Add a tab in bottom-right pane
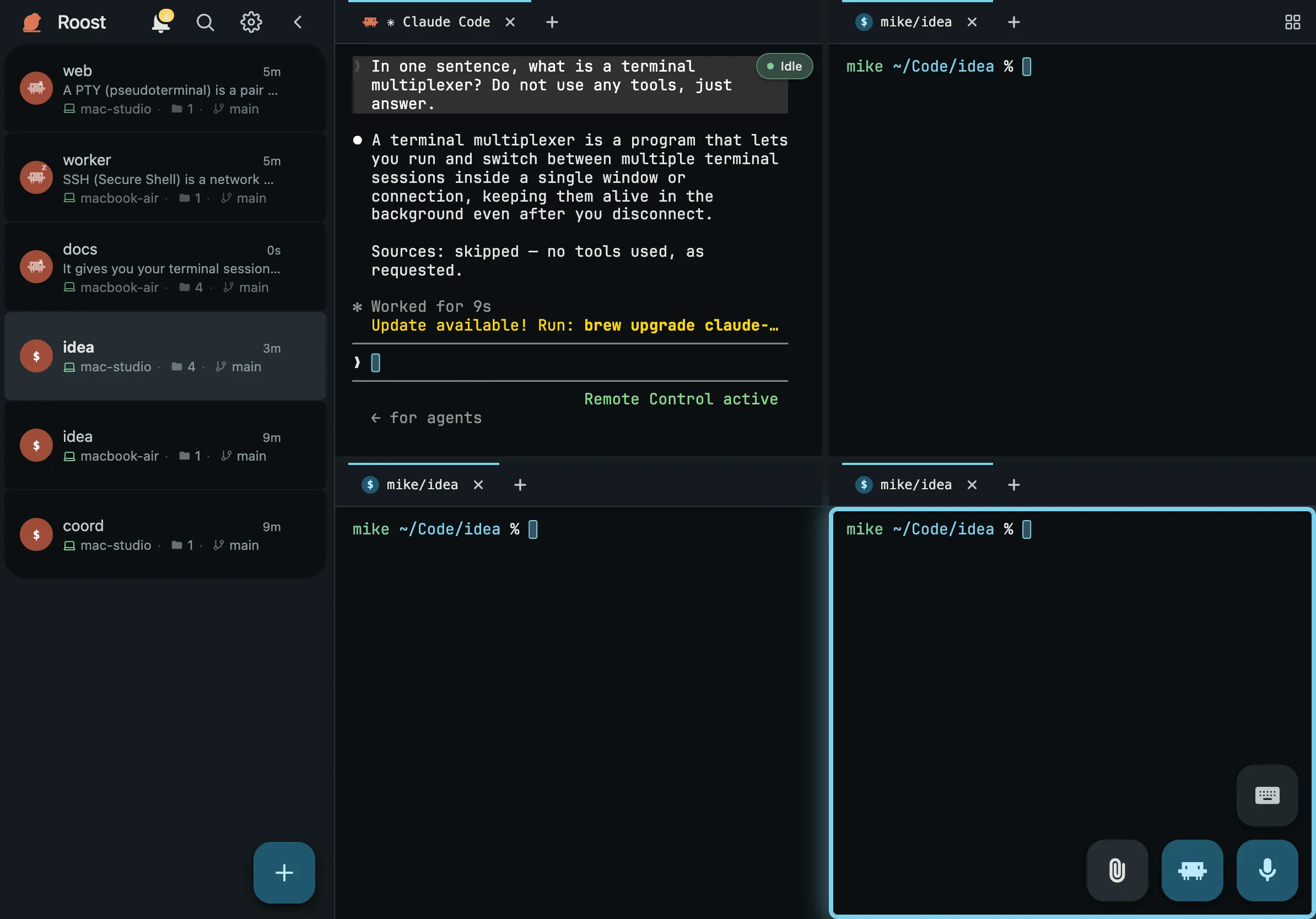The height and width of the screenshot is (919, 1316). coord(1014,485)
